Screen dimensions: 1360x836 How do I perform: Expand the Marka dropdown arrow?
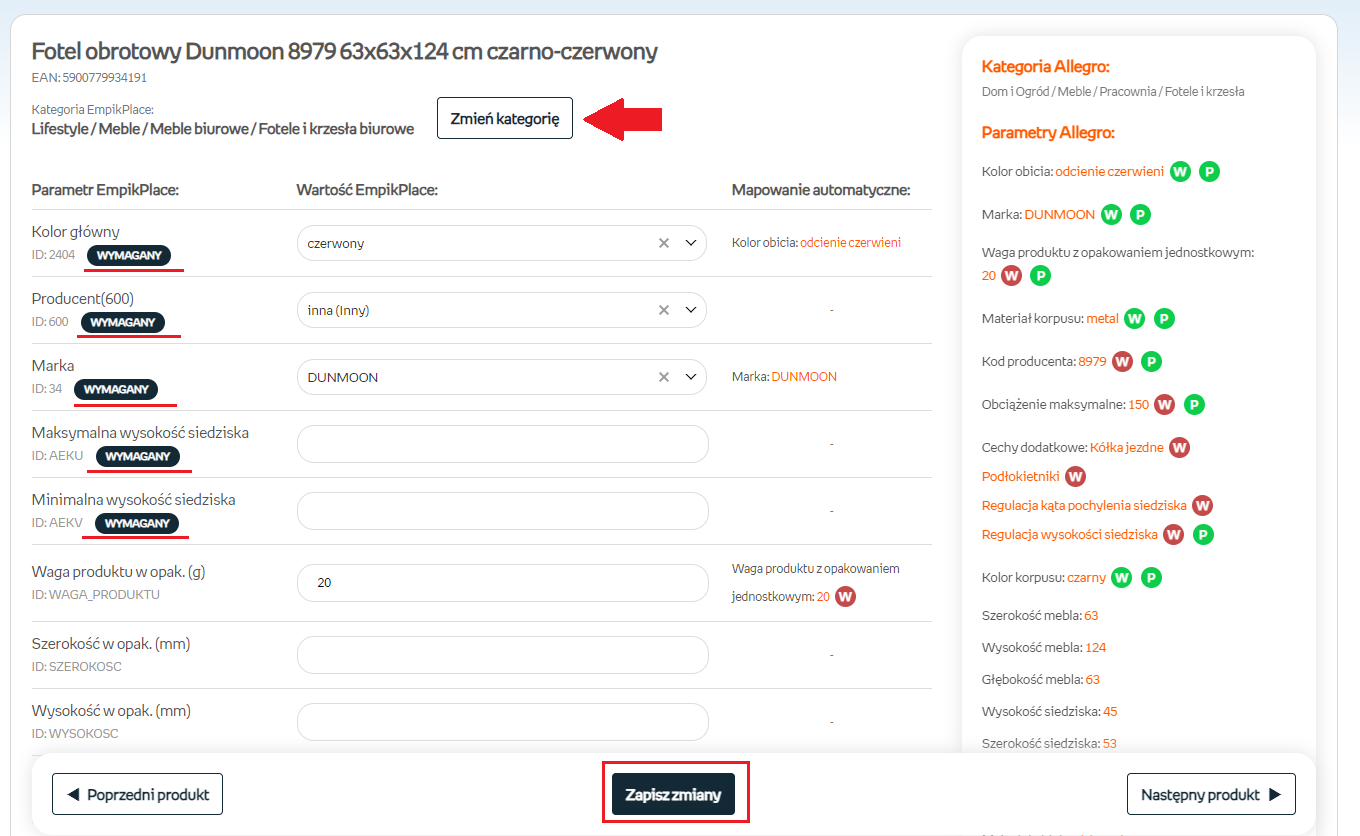point(690,377)
